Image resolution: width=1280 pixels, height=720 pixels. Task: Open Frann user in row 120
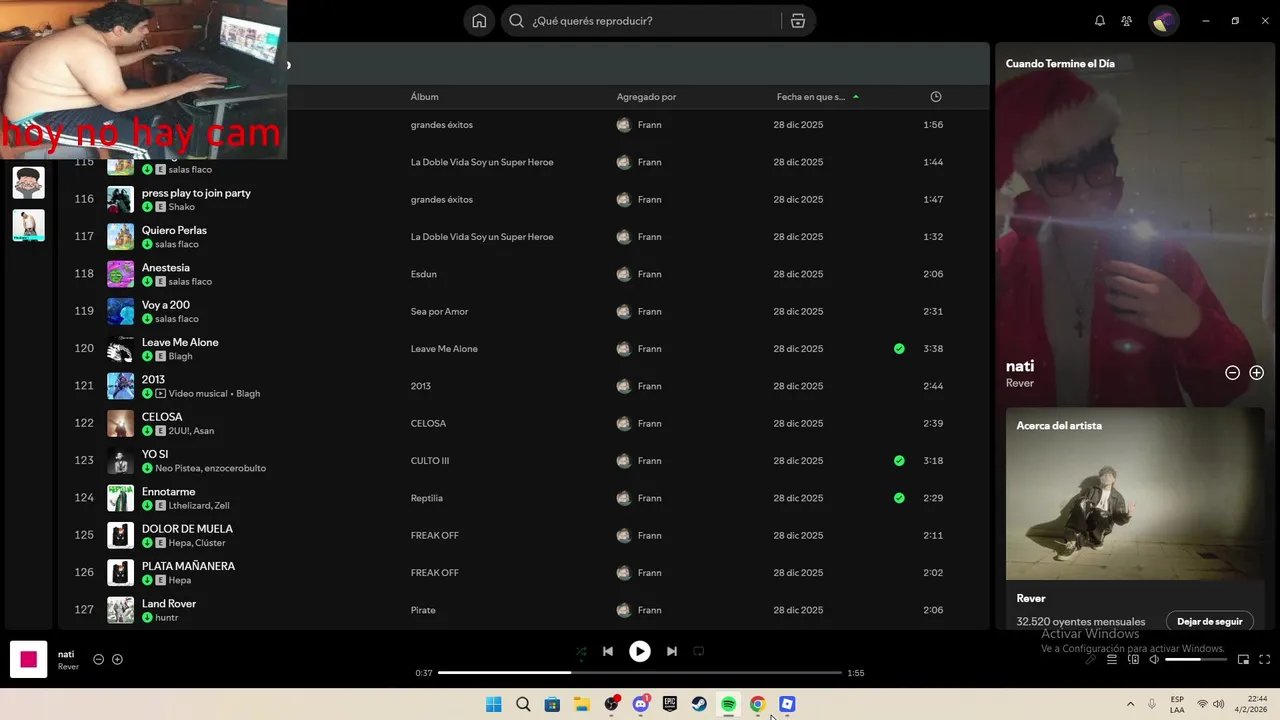(649, 349)
